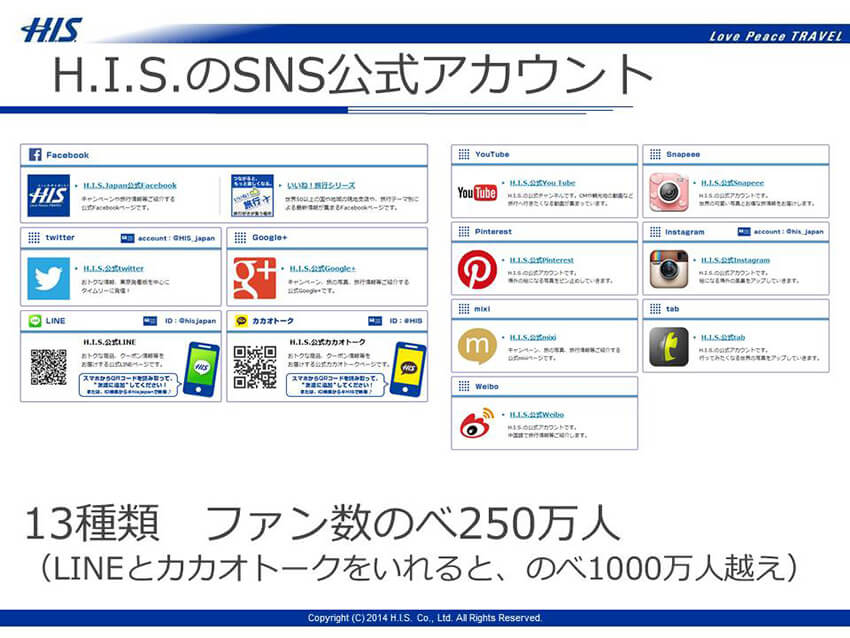
Task: Open the H.I.S.公式Instagram link
Action: pos(735,260)
